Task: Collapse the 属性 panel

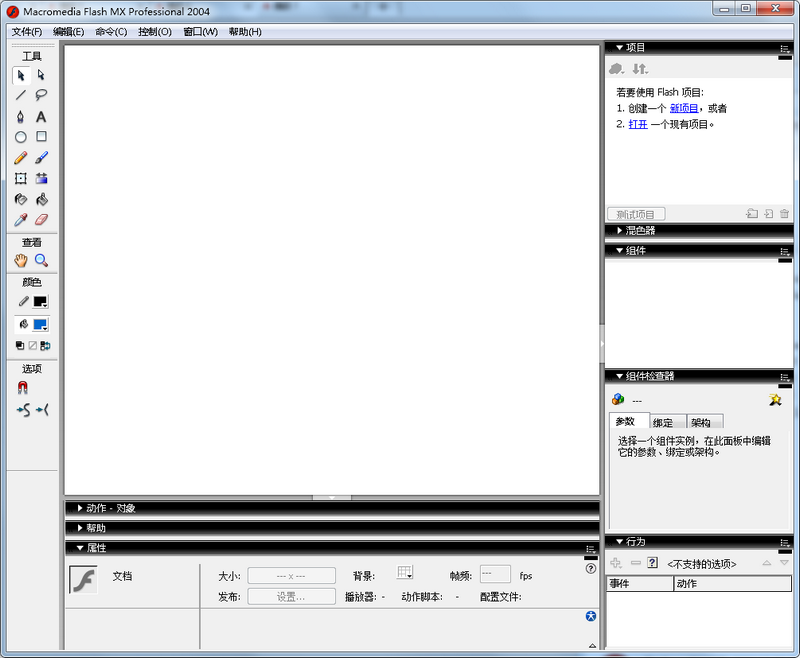Action: pos(96,548)
